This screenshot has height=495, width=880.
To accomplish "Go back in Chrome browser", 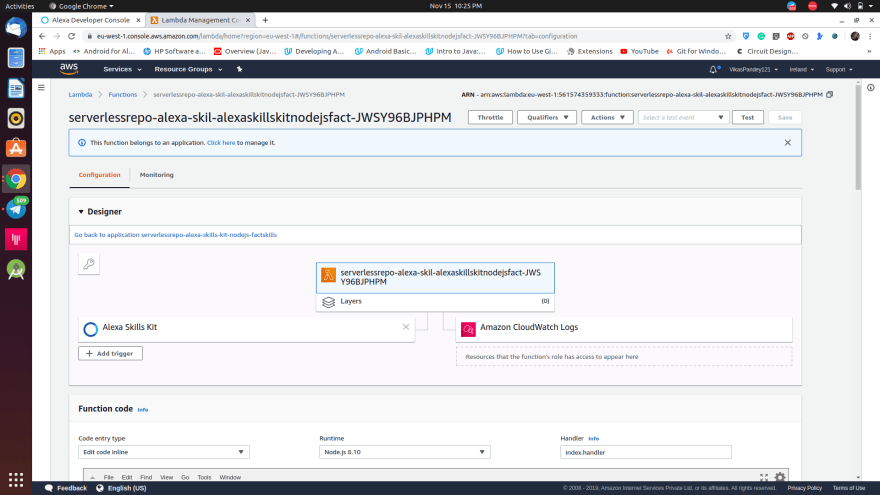I will click(x=42, y=36).
